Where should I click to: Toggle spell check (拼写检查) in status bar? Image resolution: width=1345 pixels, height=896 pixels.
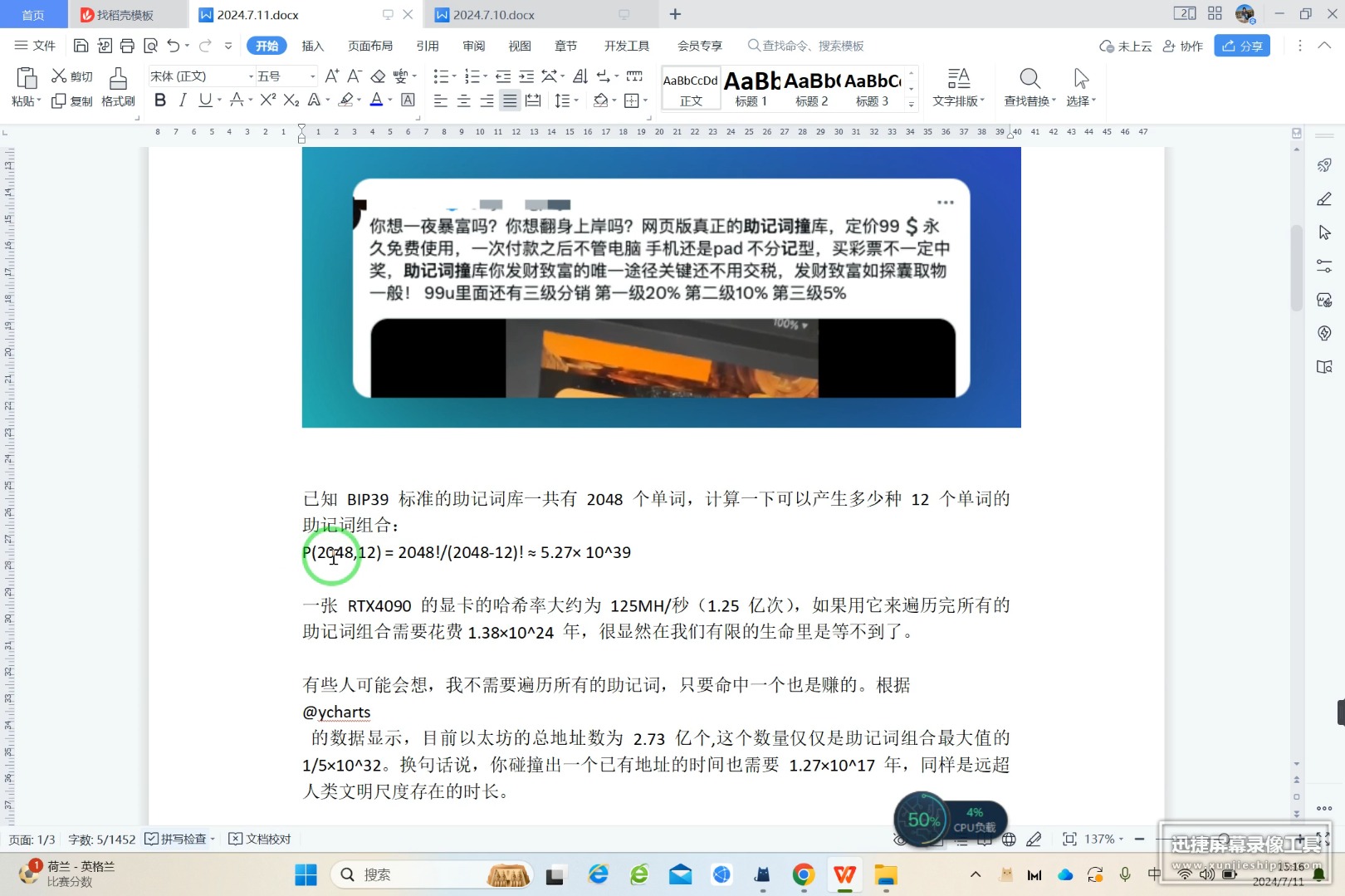[x=179, y=840]
